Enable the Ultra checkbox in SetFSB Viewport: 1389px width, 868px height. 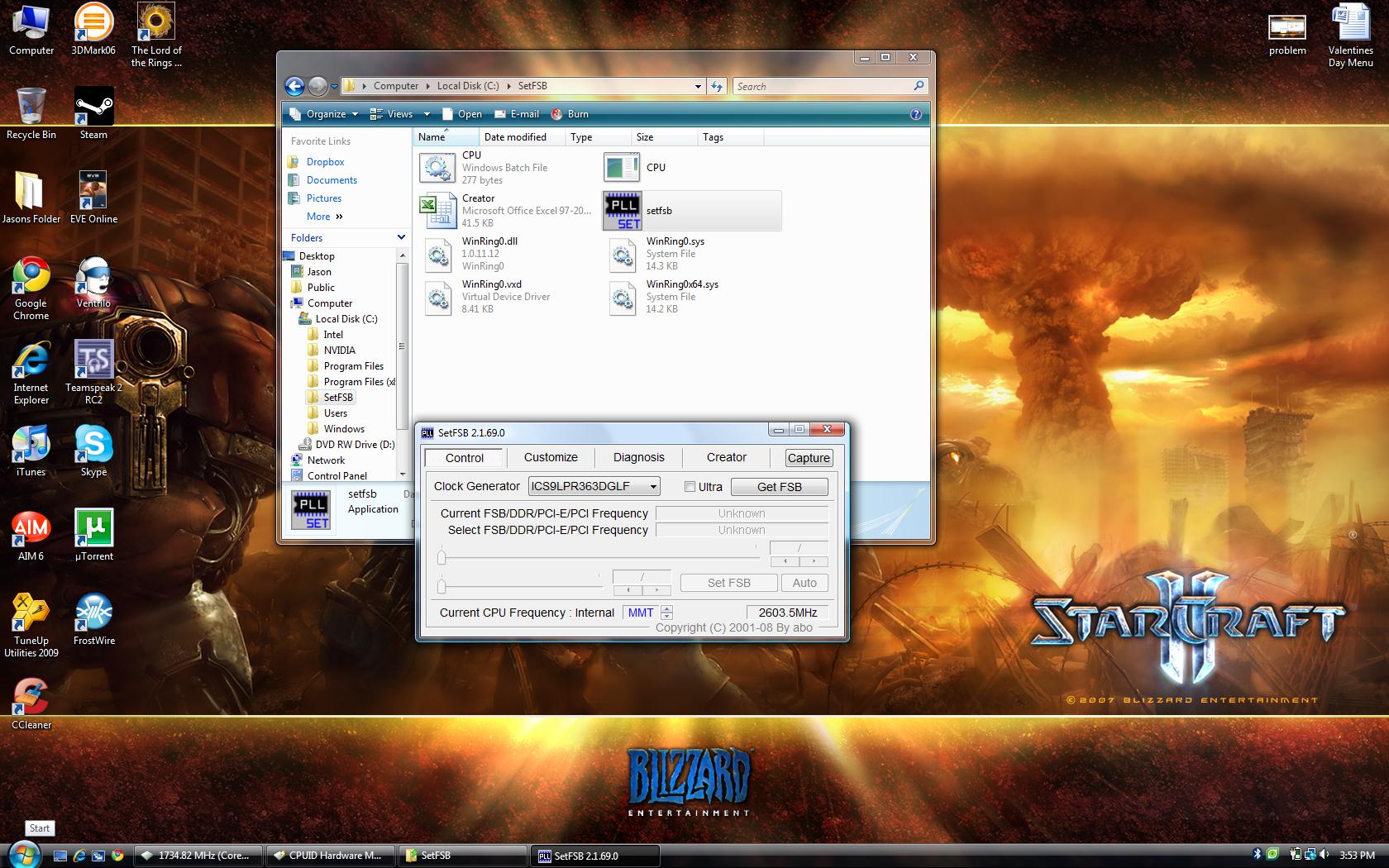tap(690, 487)
